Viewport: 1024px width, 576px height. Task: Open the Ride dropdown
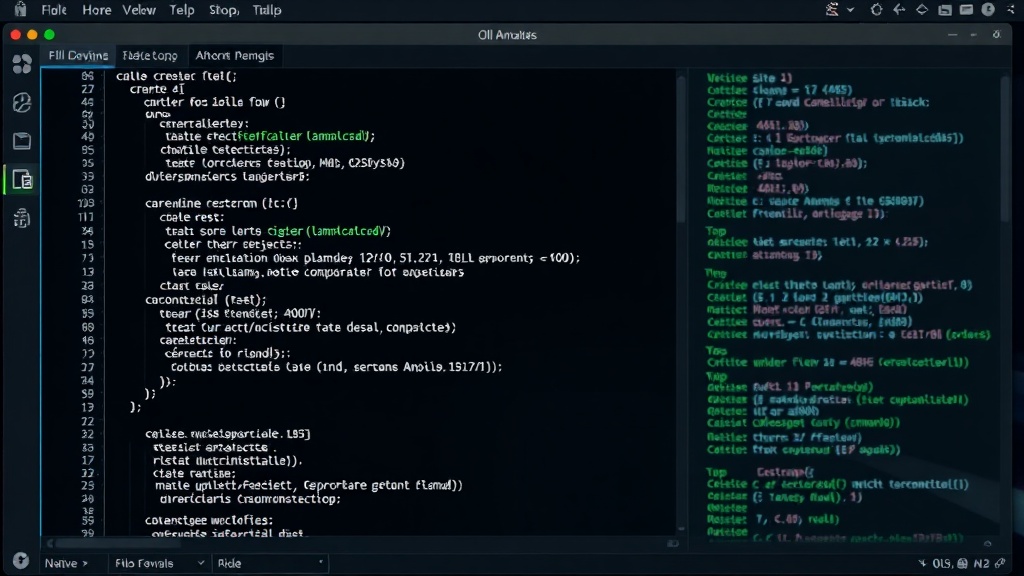(x=270, y=563)
